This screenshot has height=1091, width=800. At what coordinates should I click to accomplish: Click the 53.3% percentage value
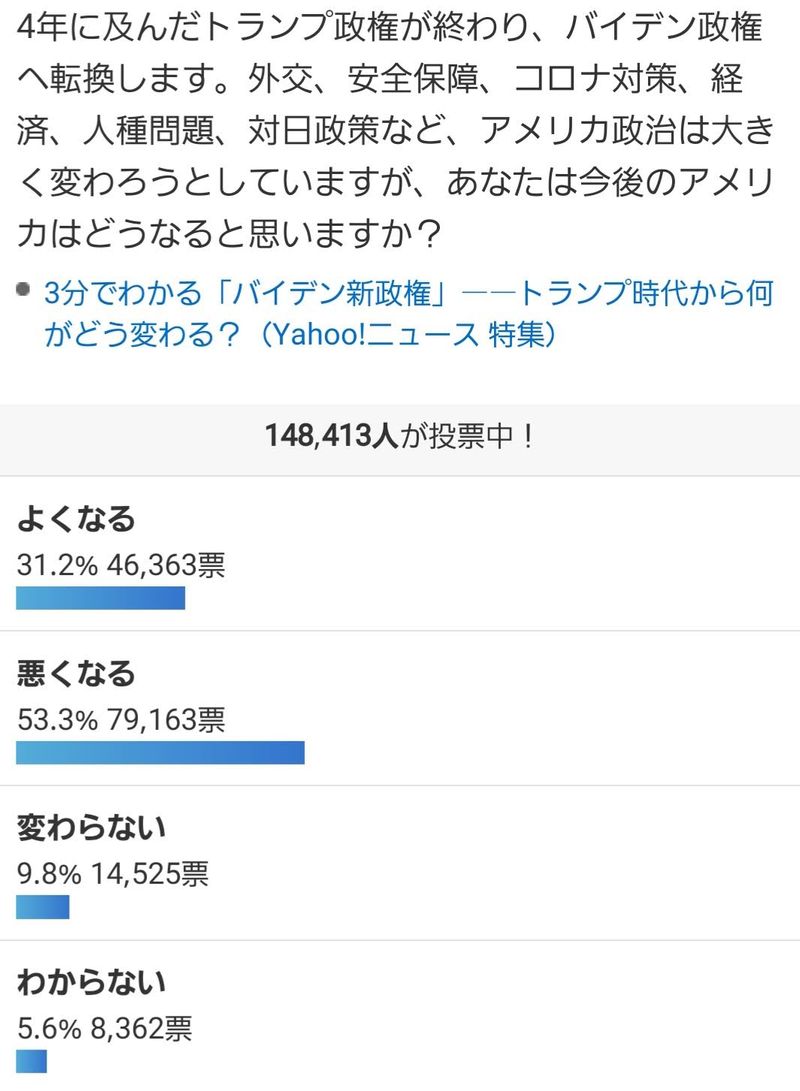coord(57,719)
